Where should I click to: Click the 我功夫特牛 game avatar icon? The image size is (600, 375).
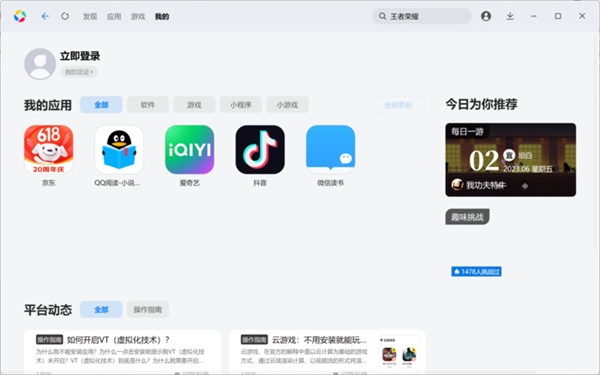tap(457, 185)
